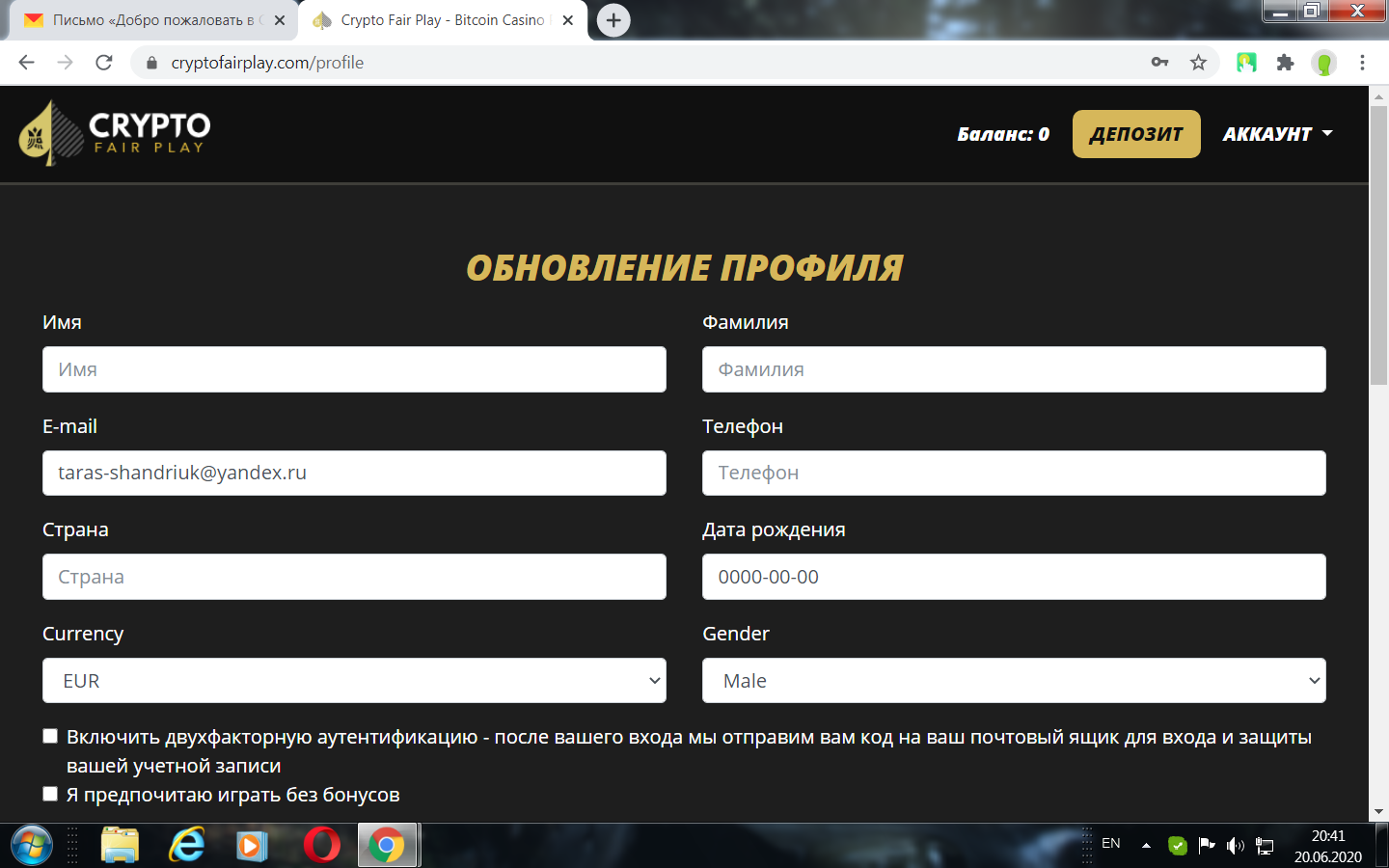Open the Currency EUR dropdown
The height and width of the screenshot is (868, 1389).
coord(354,681)
